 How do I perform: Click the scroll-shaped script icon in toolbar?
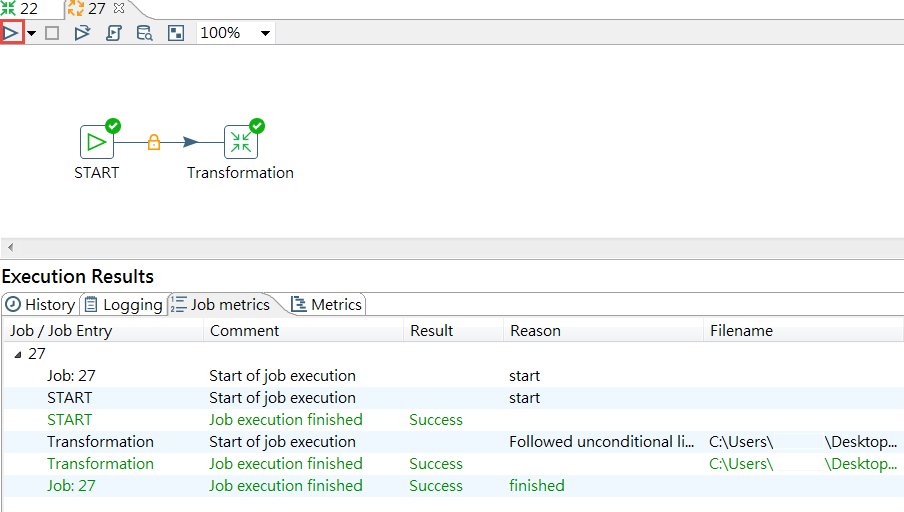click(113, 33)
